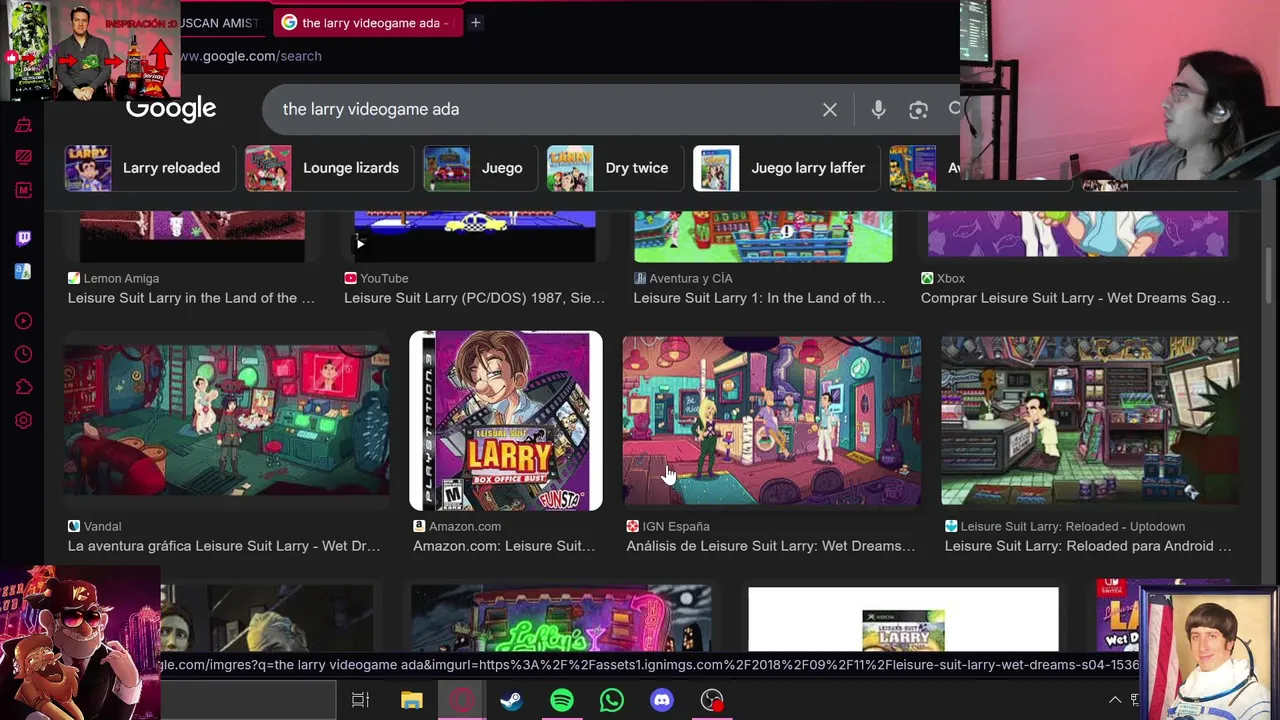Click the Windows taskbar search box
Screen dimensions: 1280x720
[247, 700]
